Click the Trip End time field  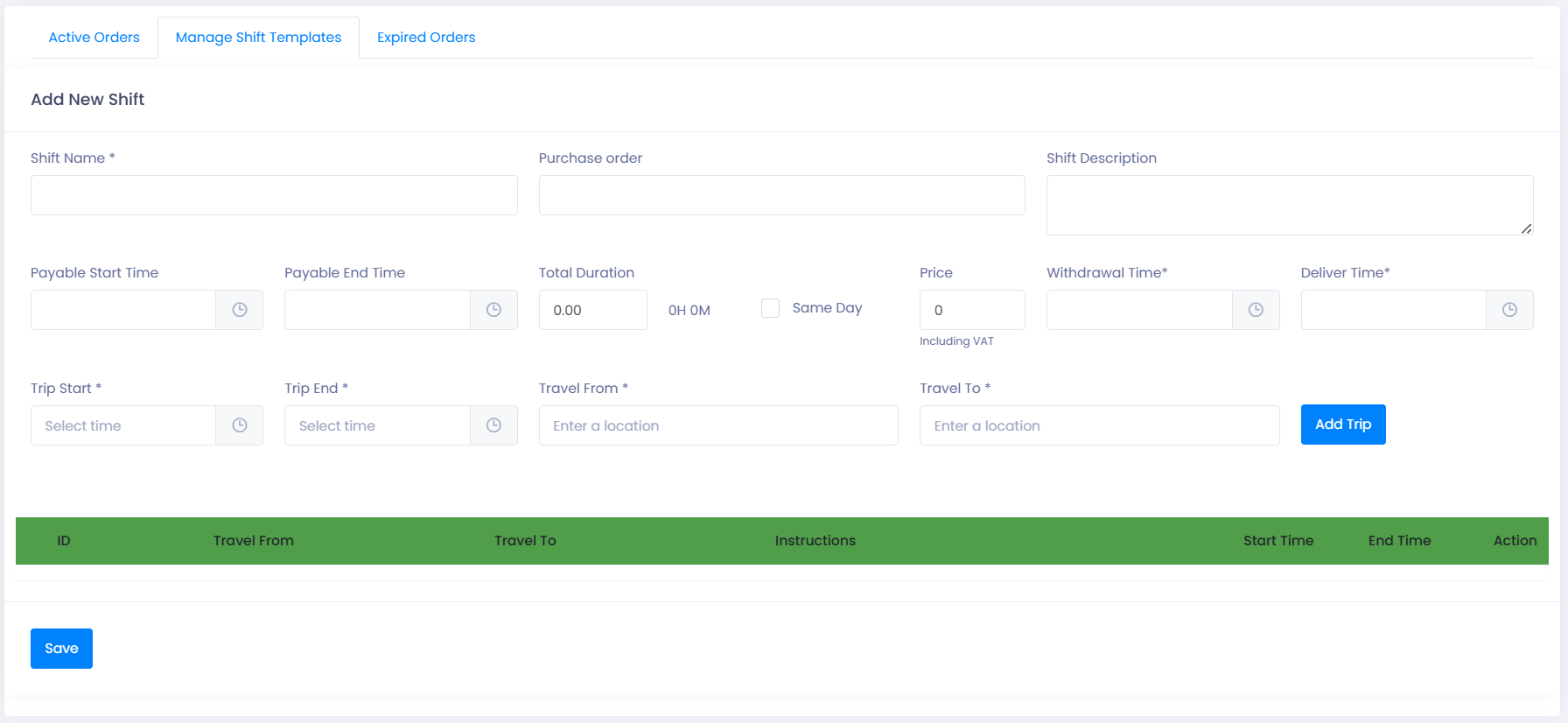click(377, 425)
